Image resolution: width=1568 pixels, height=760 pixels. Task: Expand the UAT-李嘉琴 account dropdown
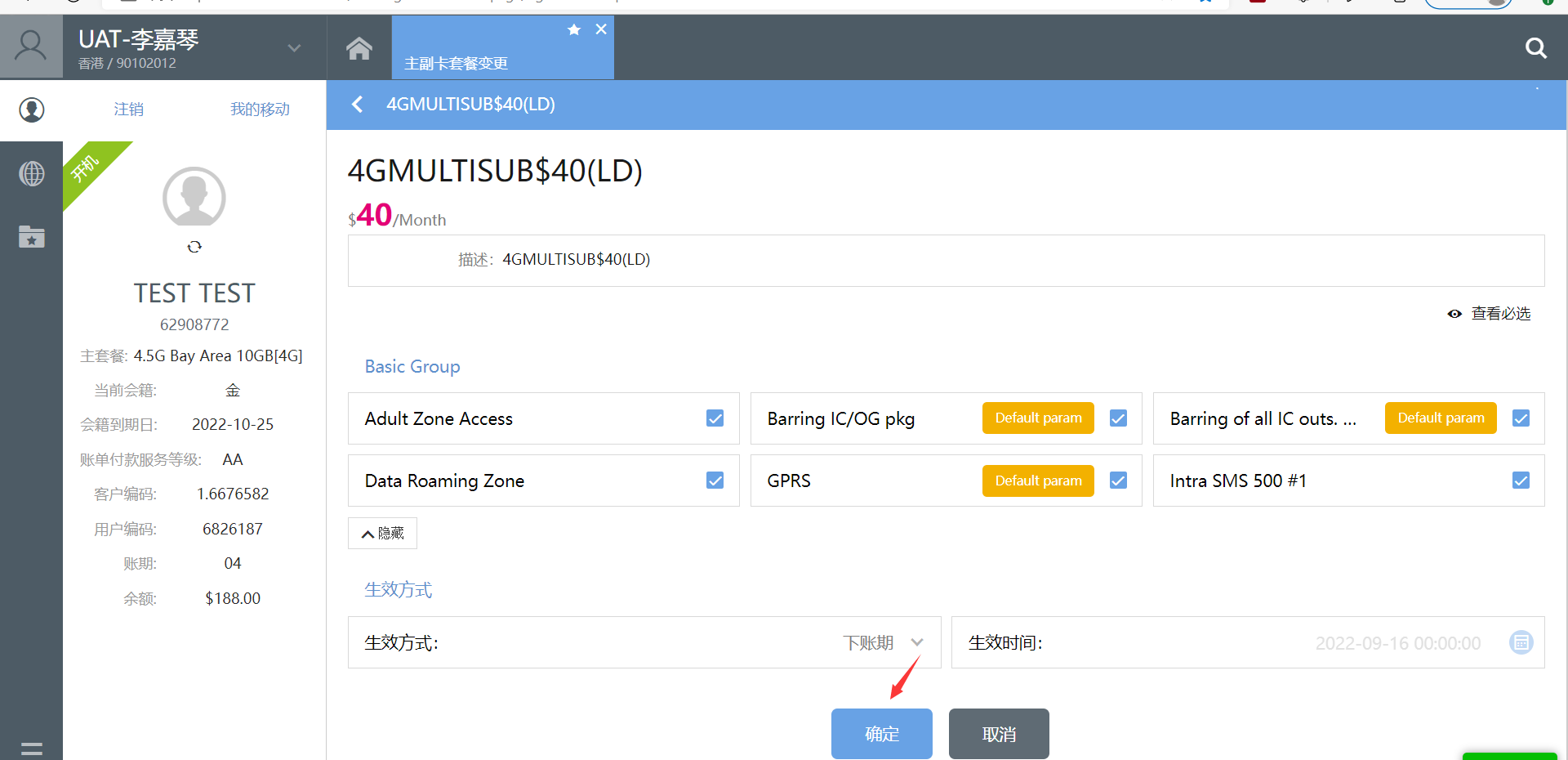[294, 48]
